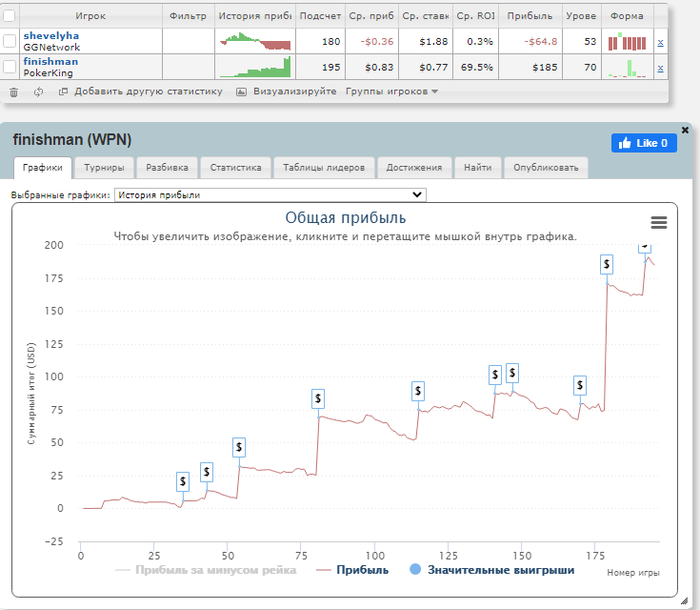The width and height of the screenshot is (700, 610).
Task: Check the finishman row checkbox
Action: (9, 67)
